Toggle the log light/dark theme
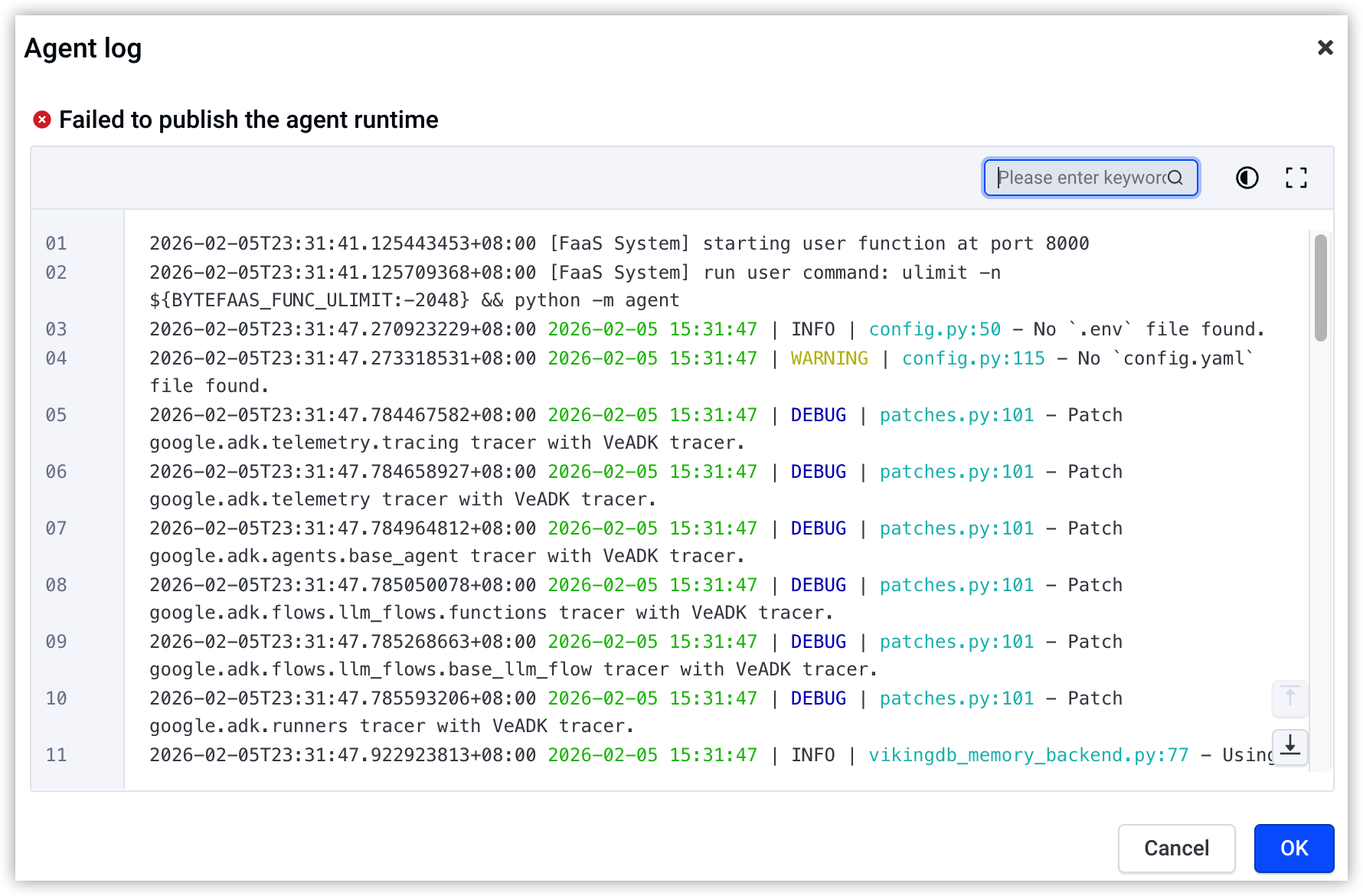The height and width of the screenshot is (896, 1363). (x=1247, y=178)
